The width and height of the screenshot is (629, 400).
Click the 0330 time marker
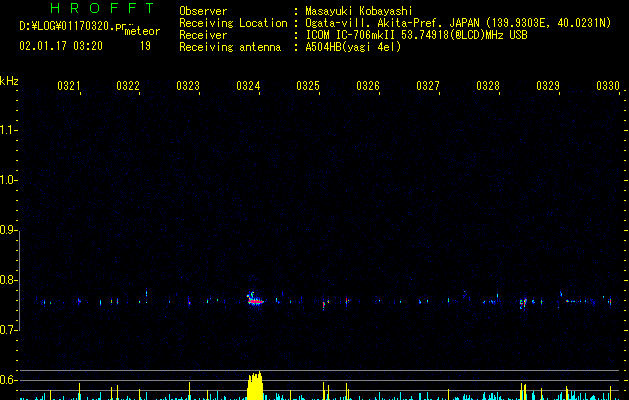coord(608,86)
